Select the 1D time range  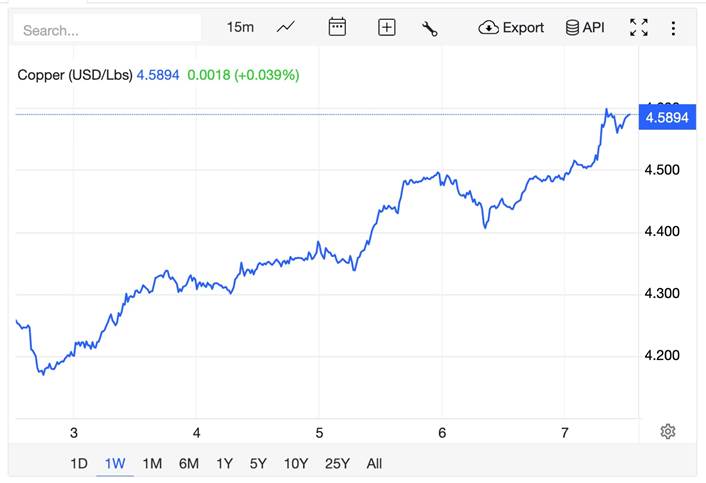click(79, 463)
